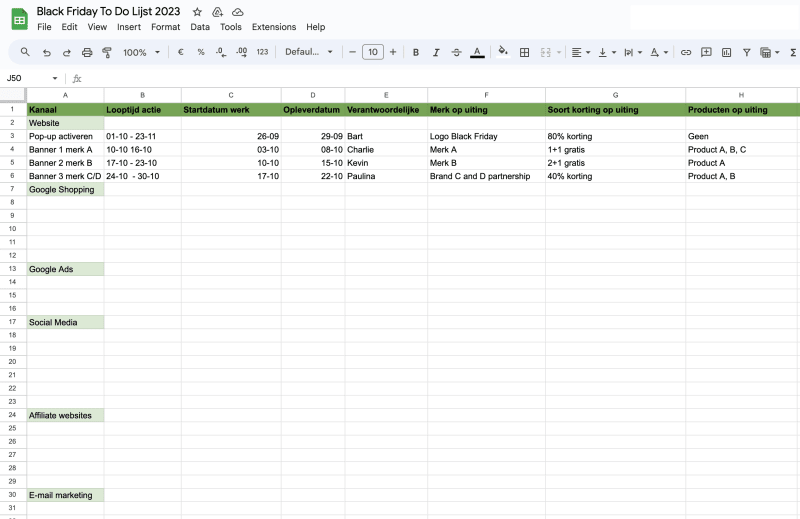Format as percent
800x519 pixels.
[x=201, y=52]
